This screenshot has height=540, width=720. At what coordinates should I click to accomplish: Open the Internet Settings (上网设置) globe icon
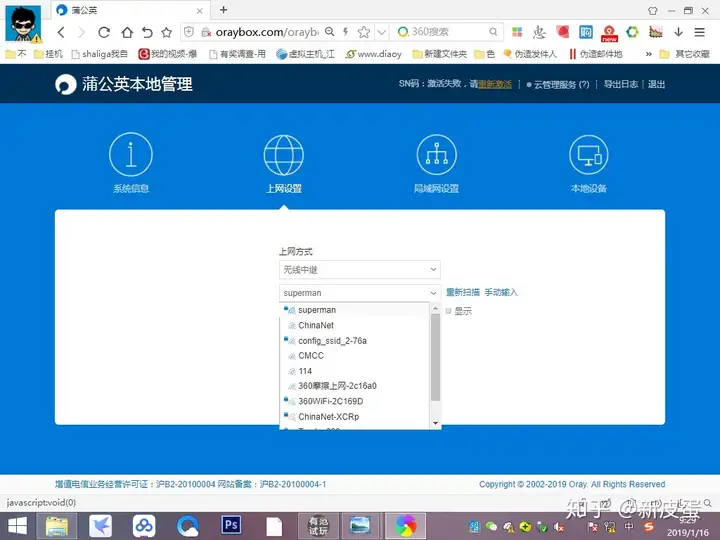point(283,155)
